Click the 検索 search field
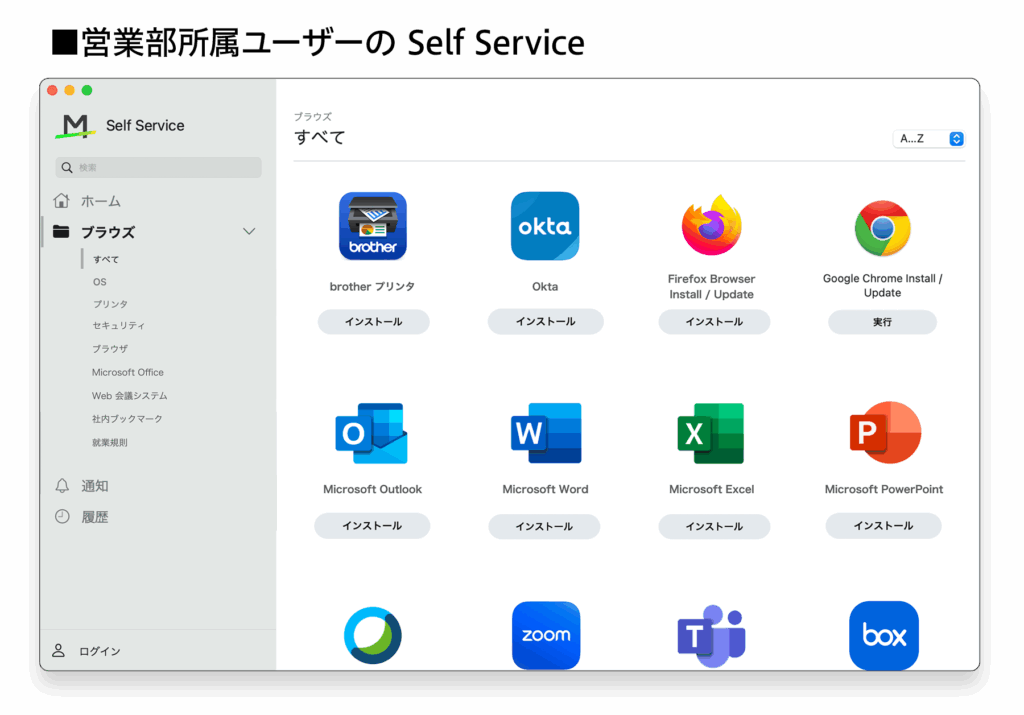This screenshot has height=715, width=1024. pos(160,168)
